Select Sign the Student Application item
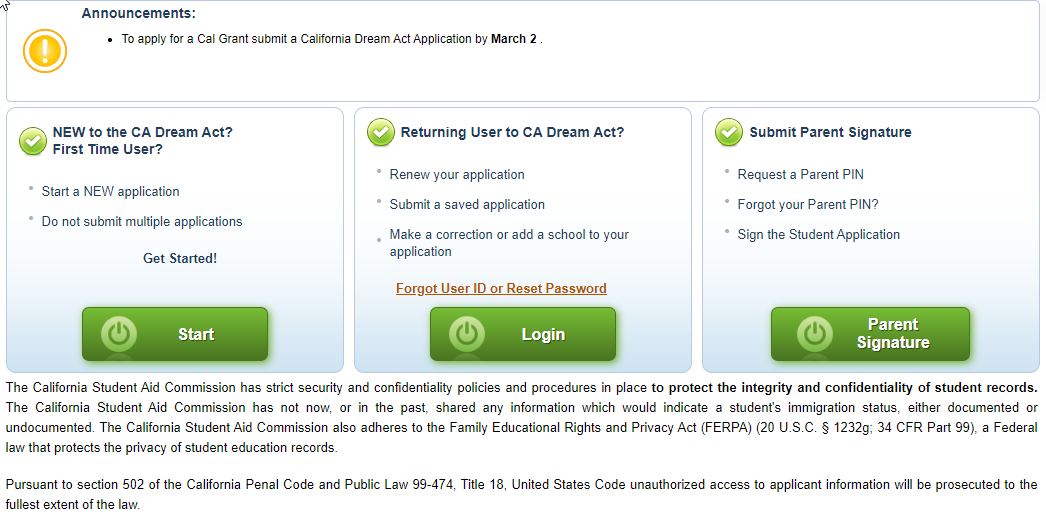The width and height of the screenshot is (1046, 522). [x=818, y=235]
